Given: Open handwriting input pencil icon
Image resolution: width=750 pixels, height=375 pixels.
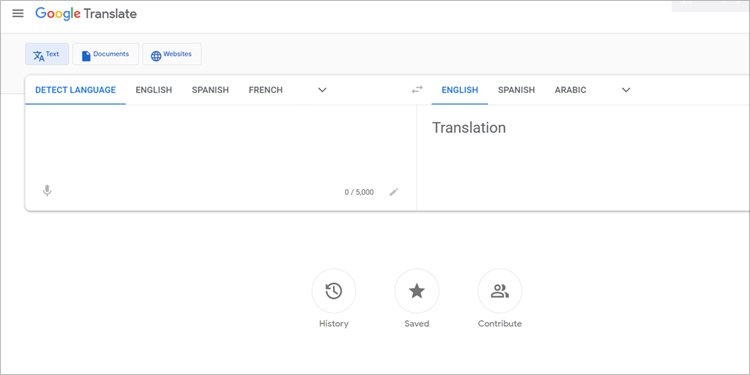Looking at the screenshot, I should coord(394,192).
